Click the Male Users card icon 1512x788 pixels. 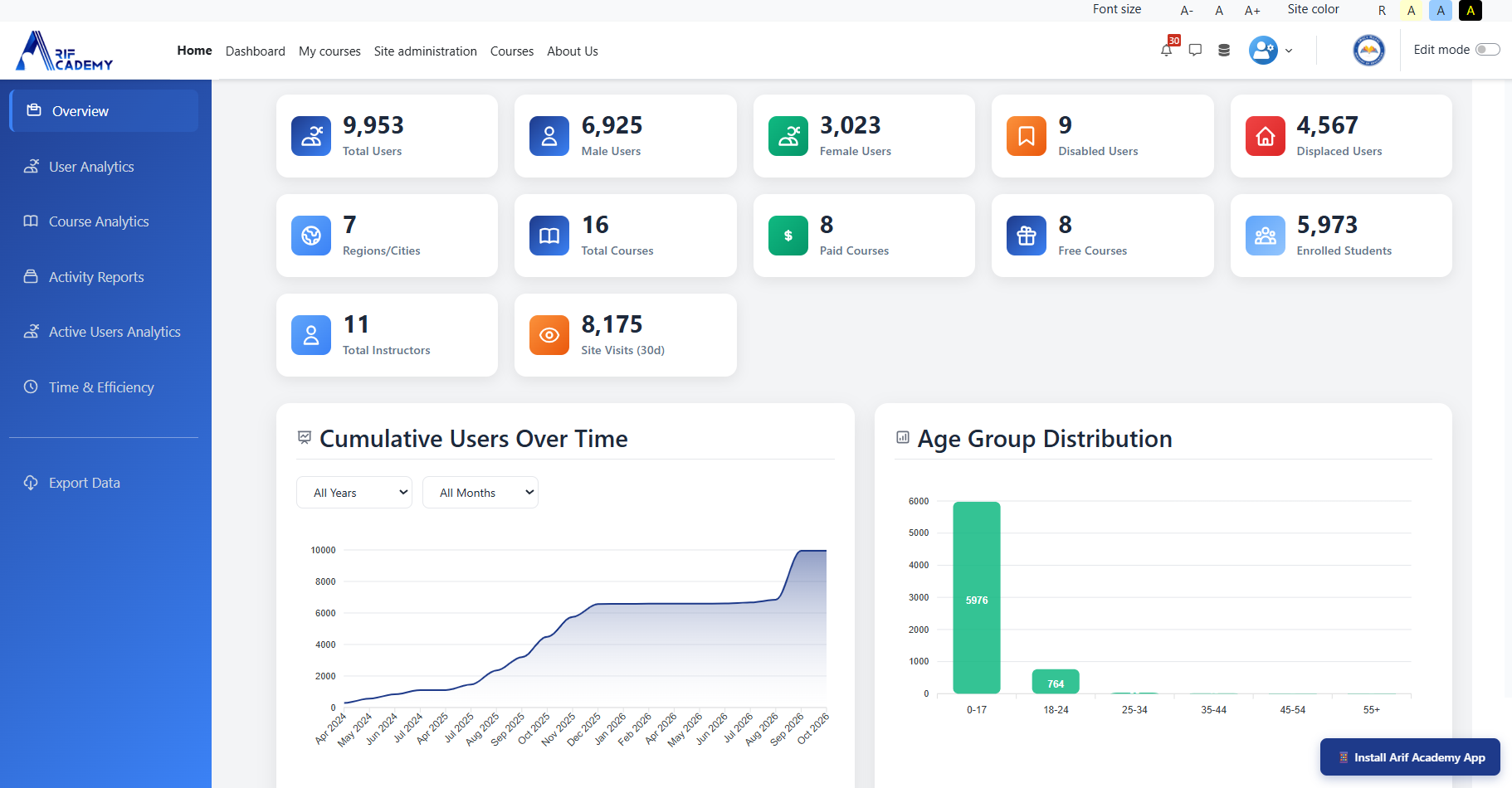click(x=549, y=136)
